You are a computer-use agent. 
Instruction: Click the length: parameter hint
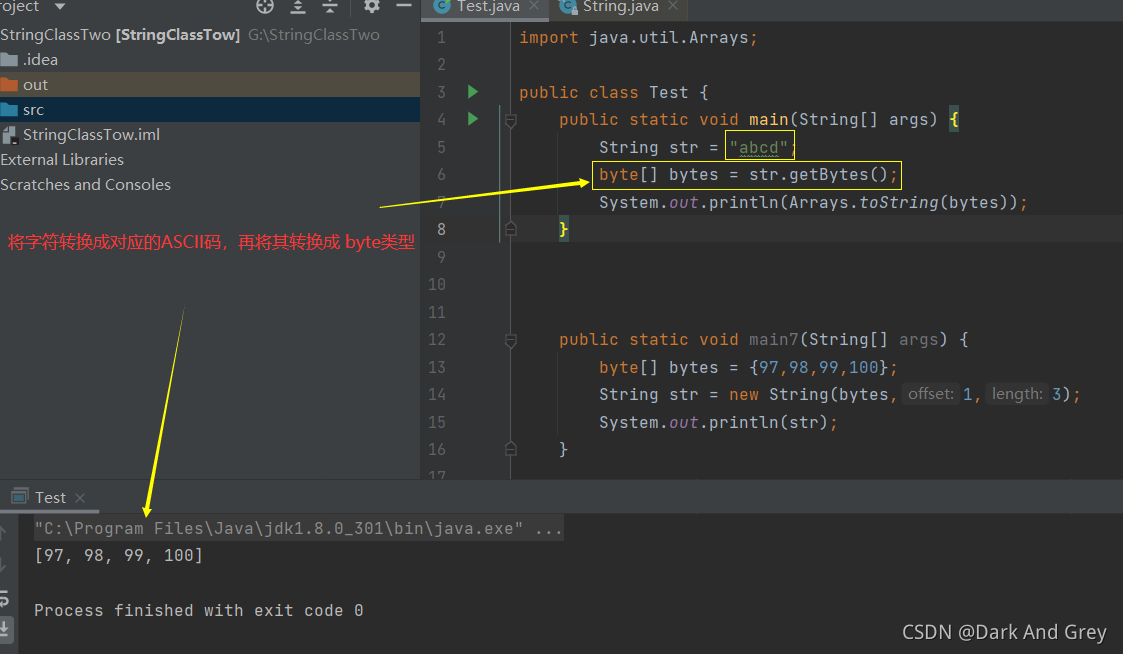[1016, 394]
